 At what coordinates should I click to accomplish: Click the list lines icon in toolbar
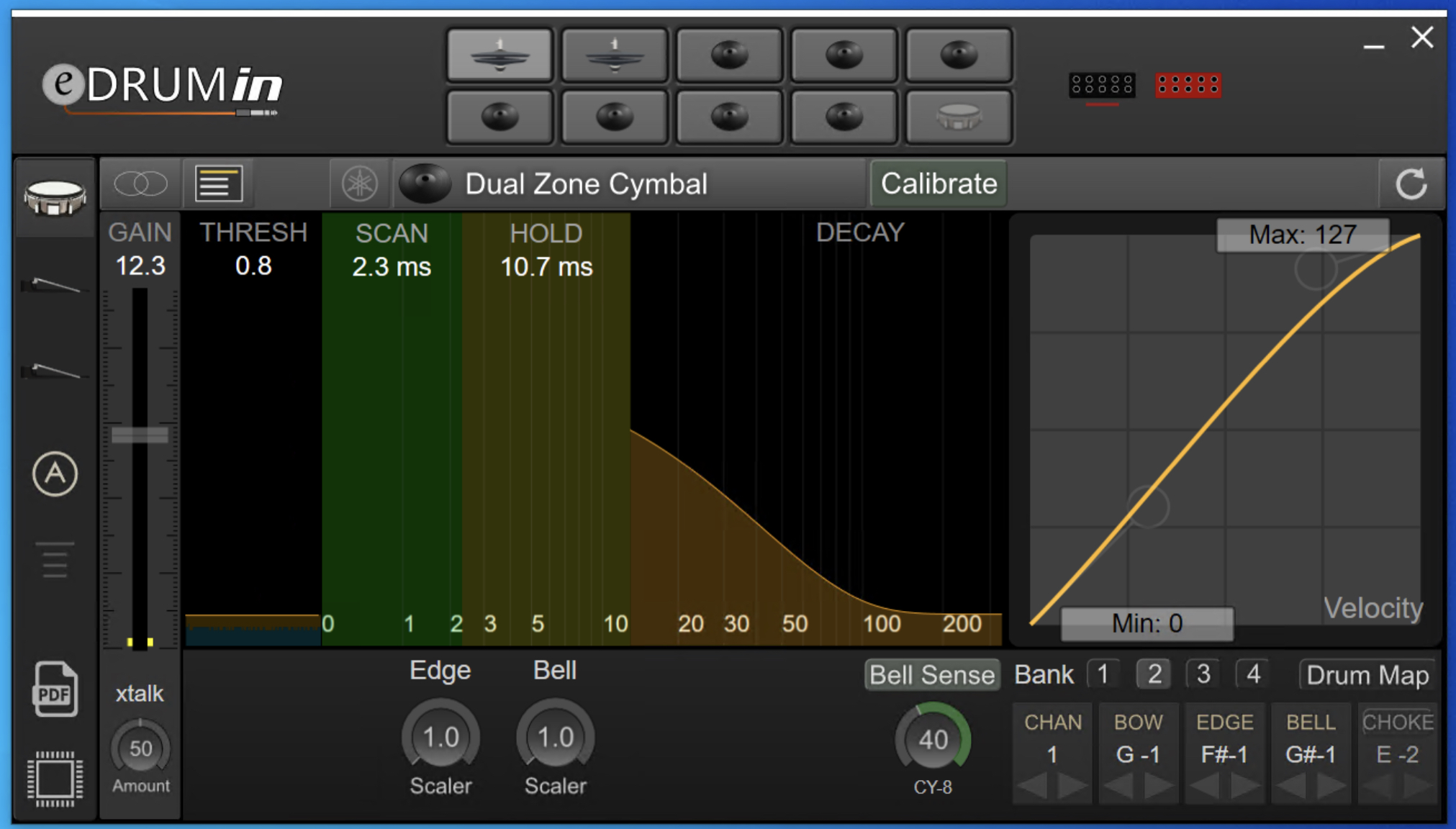click(x=219, y=184)
